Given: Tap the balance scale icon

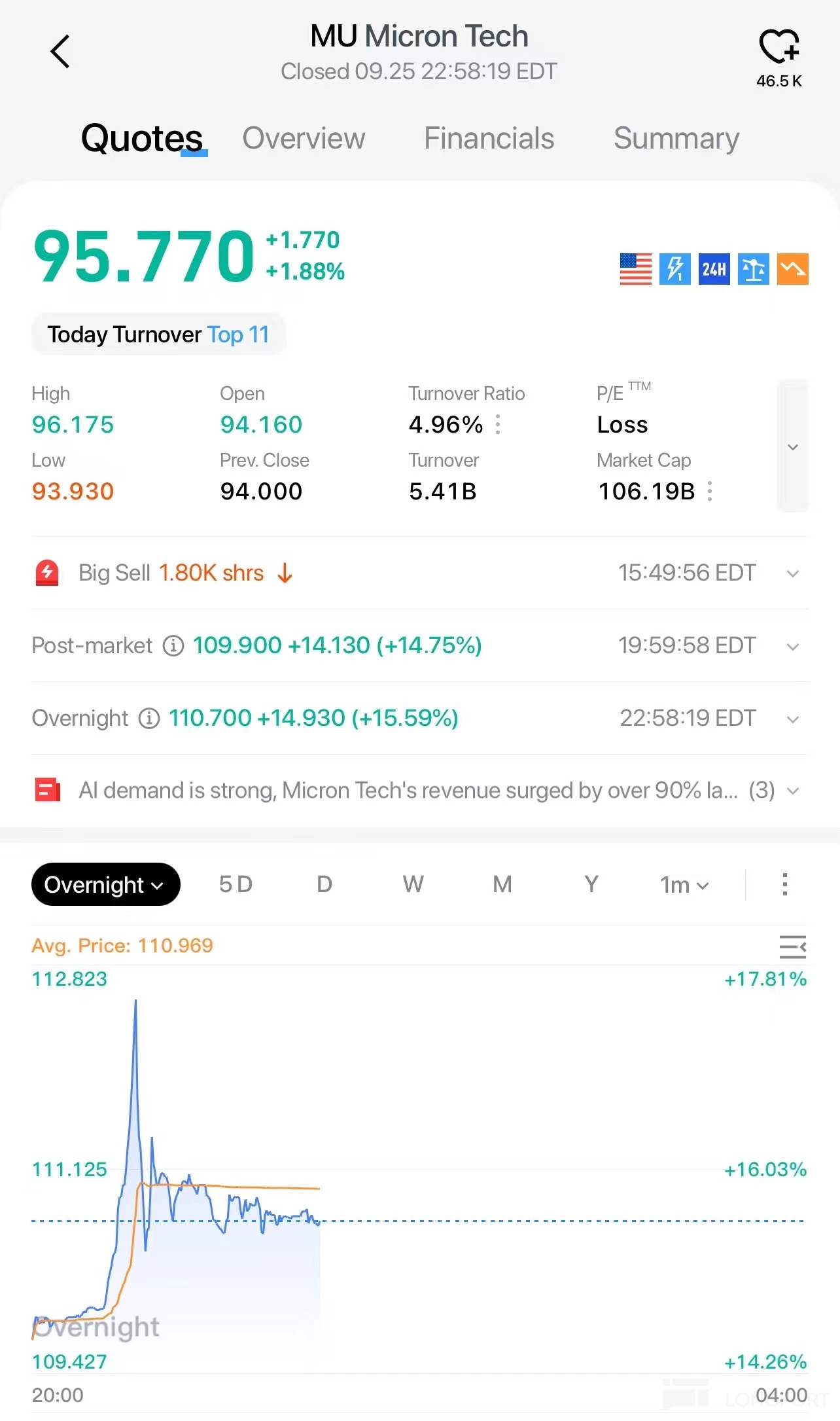Looking at the screenshot, I should pos(753,269).
